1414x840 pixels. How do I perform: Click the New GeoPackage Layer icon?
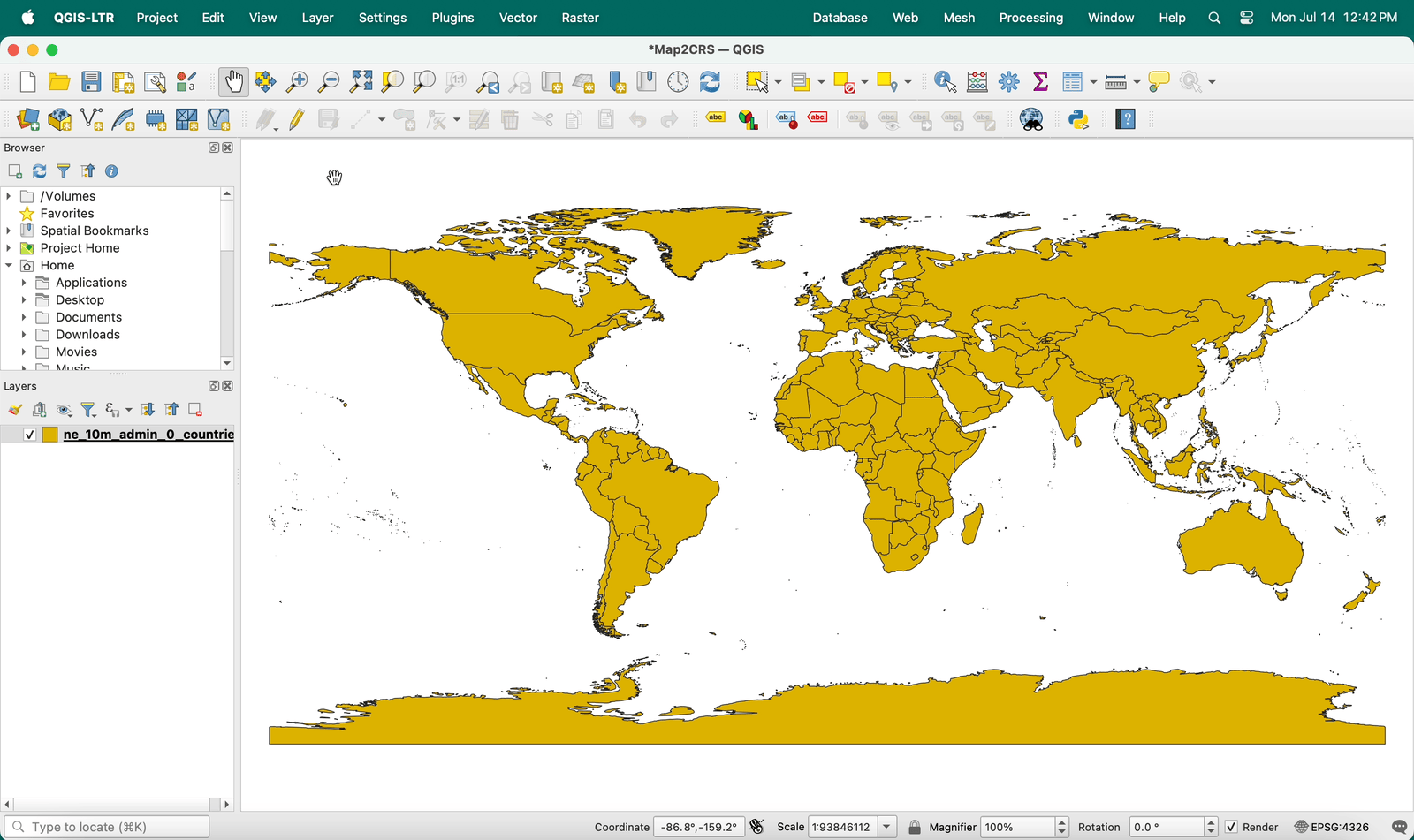pos(60,119)
